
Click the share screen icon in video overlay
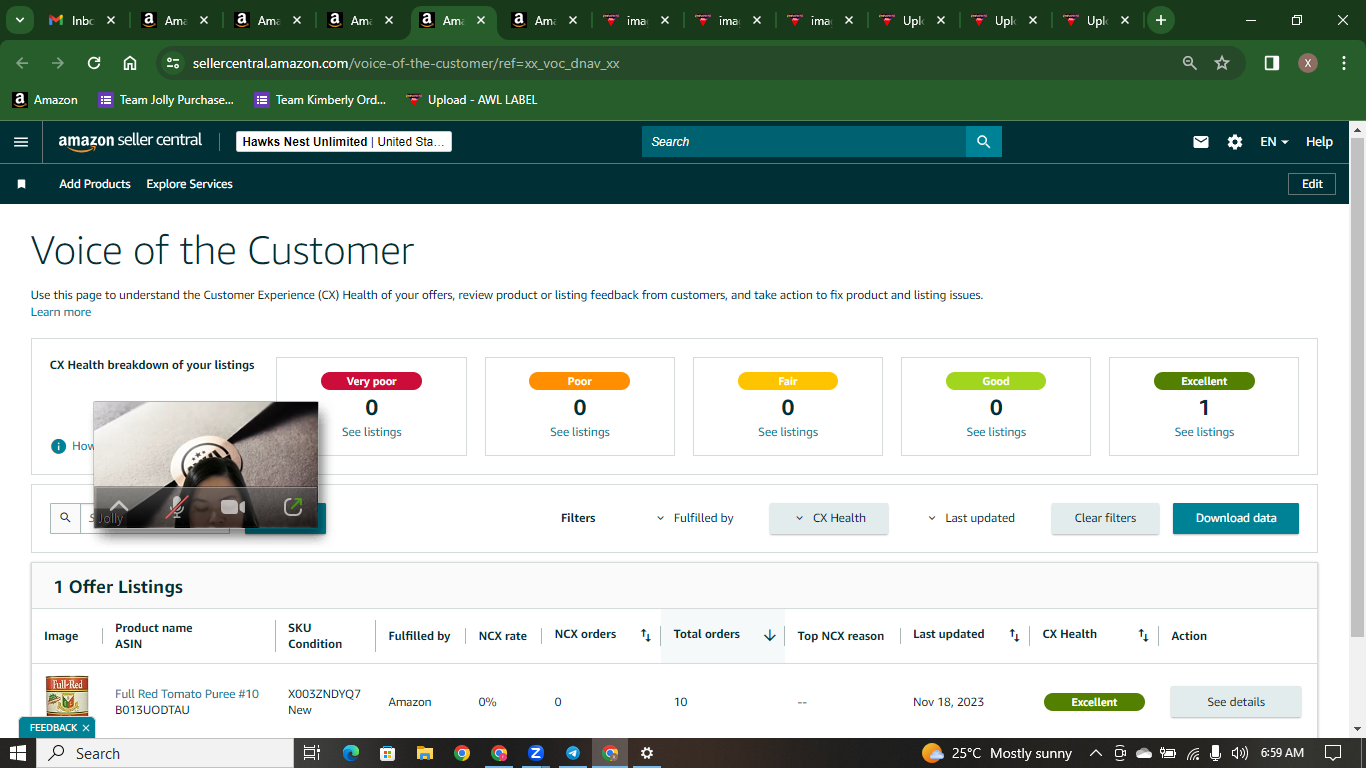[x=292, y=508]
